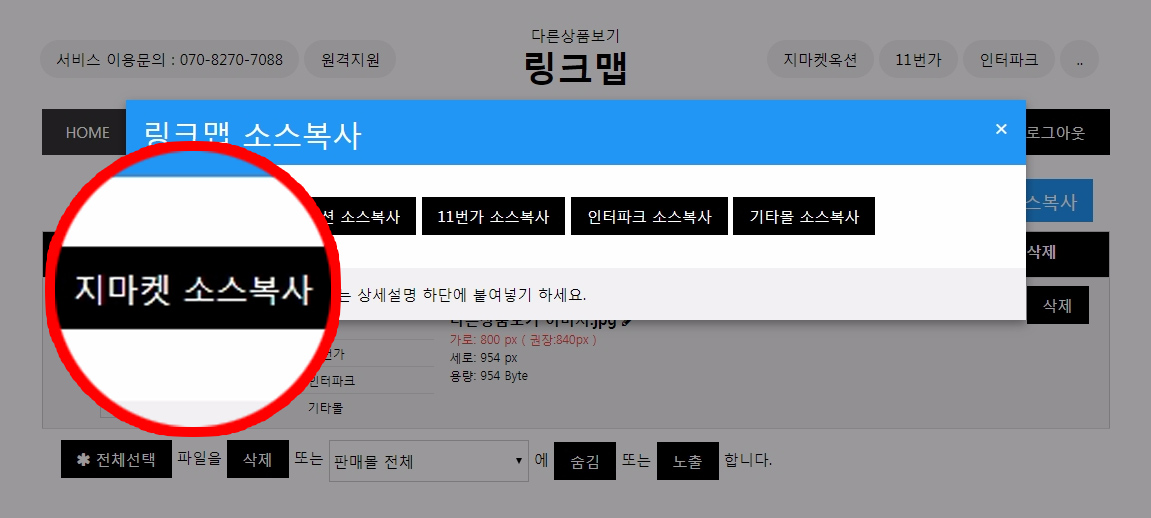Click the 삭제 button in the file row
The width and height of the screenshot is (1151, 518).
(x=1057, y=305)
